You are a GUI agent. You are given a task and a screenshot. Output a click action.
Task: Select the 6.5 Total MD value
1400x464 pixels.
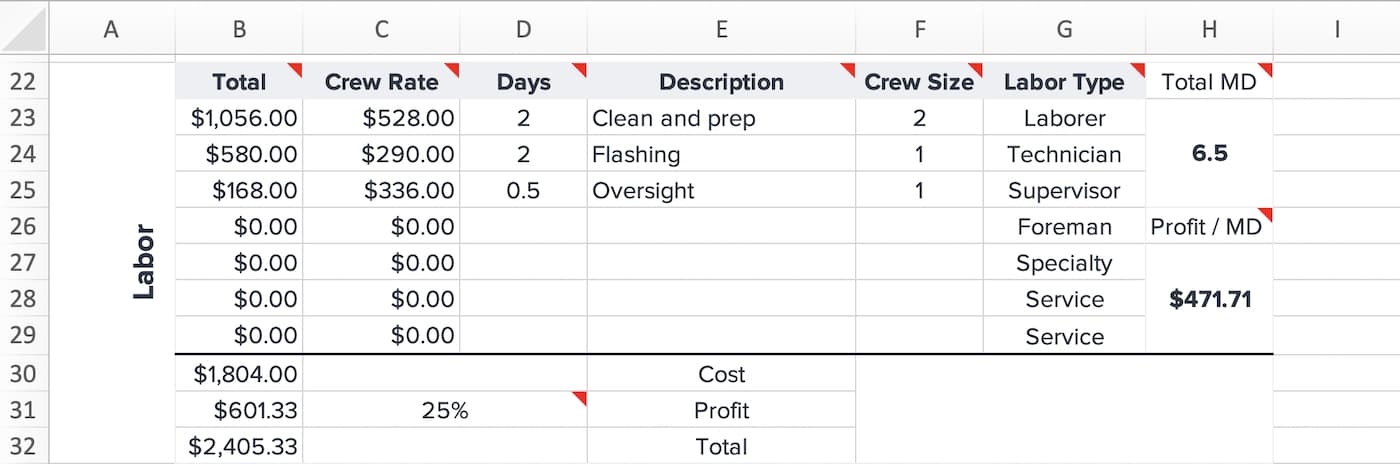coord(1209,154)
